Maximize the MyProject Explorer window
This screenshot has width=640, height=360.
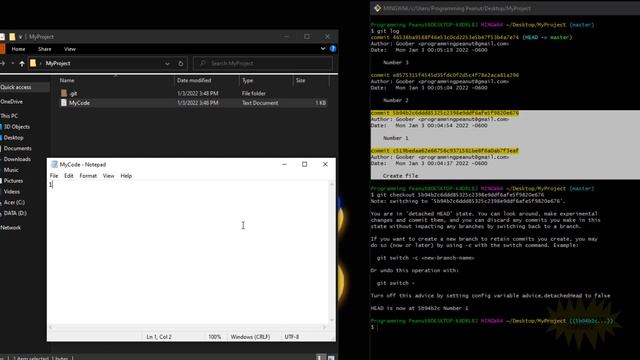[307, 36]
